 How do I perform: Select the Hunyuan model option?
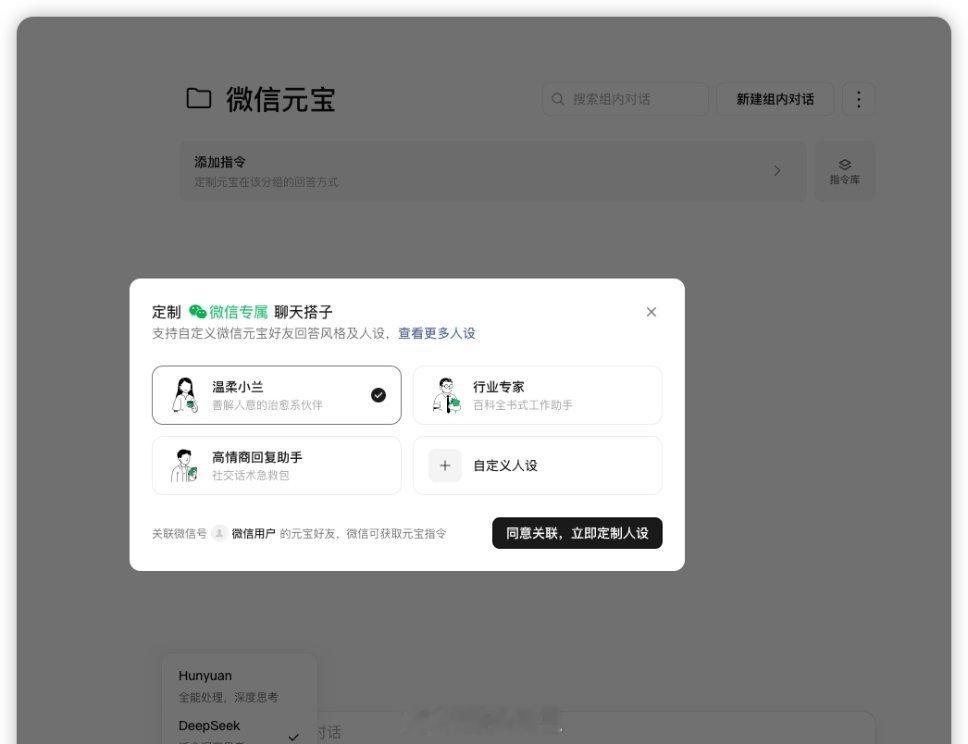pos(240,685)
